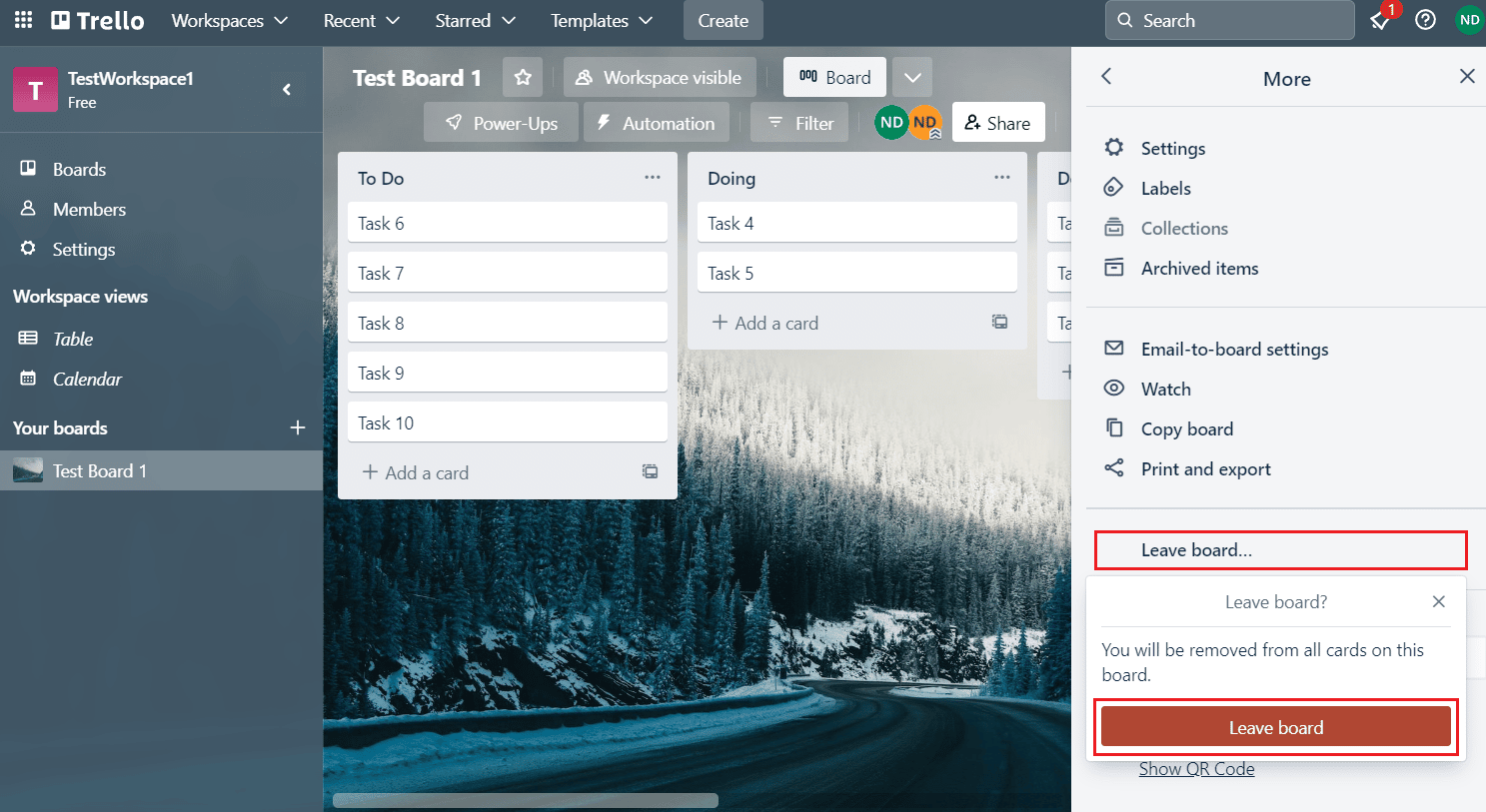Screen dimensions: 1486x812
Task: Open the Task 5 card
Action: pos(857,273)
